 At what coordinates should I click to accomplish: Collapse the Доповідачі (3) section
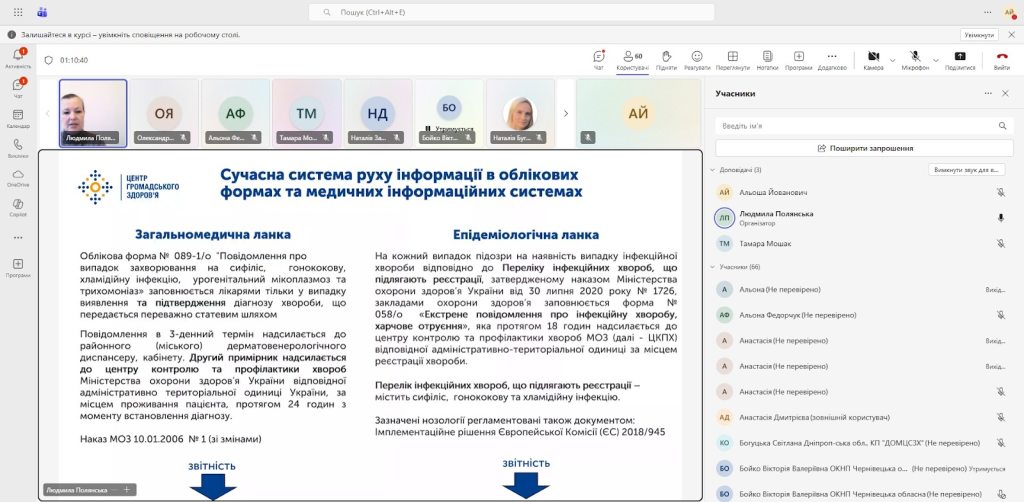(x=711, y=170)
